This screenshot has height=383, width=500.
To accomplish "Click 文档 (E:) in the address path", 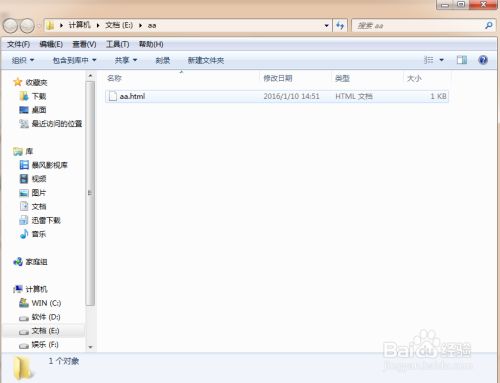I will (119, 25).
